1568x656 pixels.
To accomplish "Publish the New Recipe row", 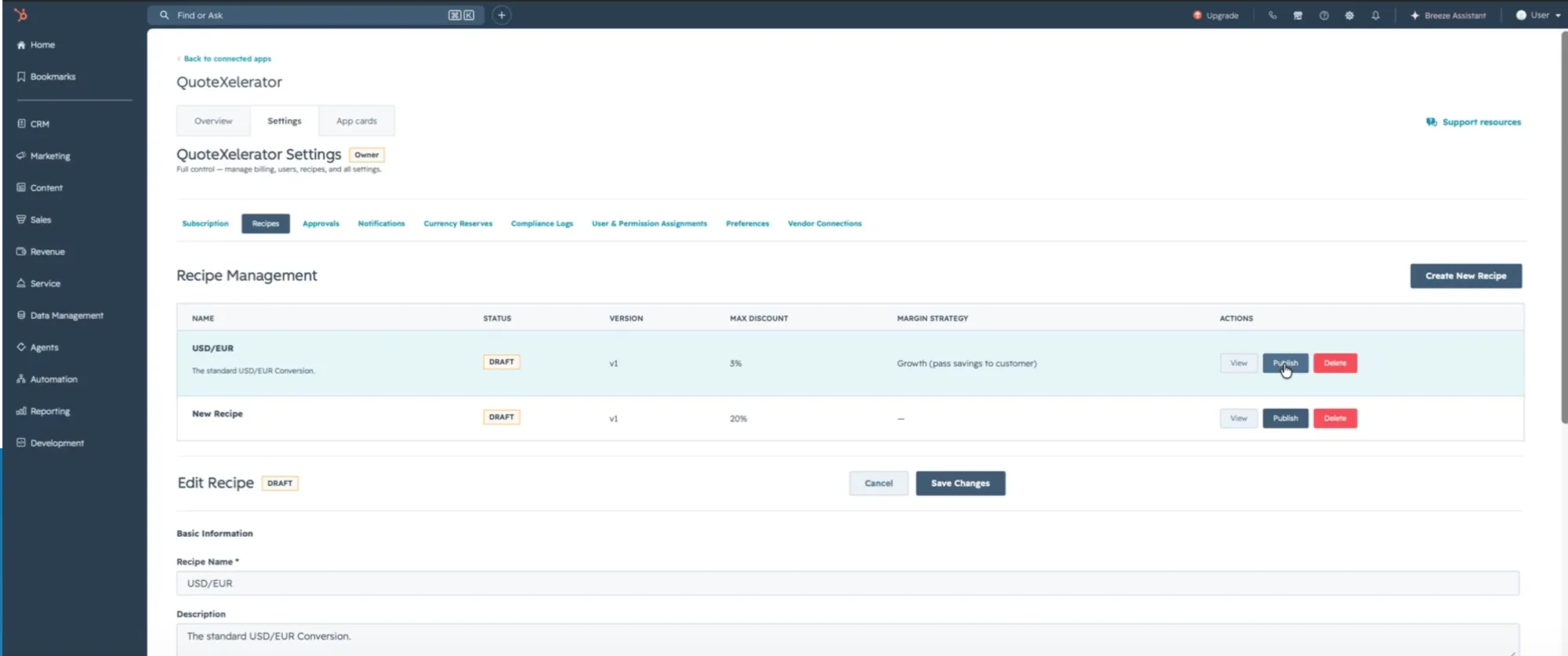I will click(x=1286, y=419).
